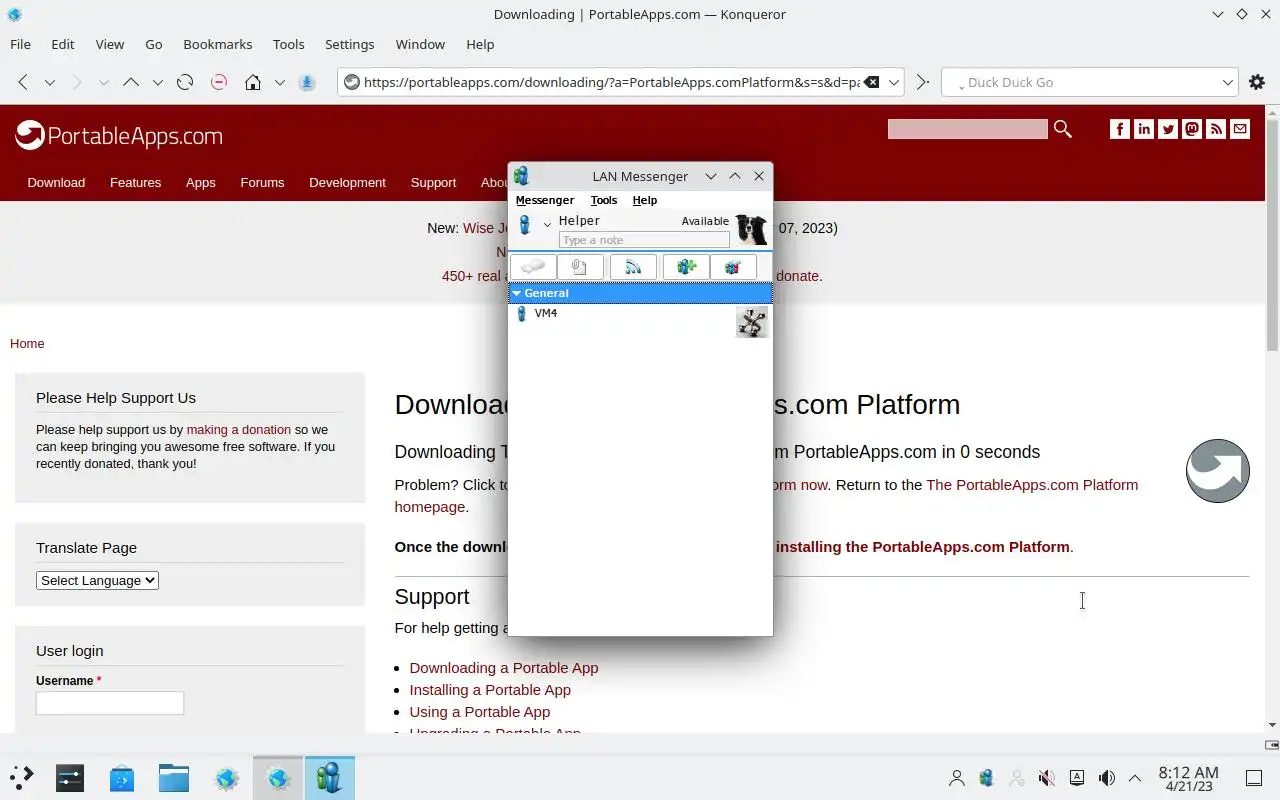Image resolution: width=1280 pixels, height=800 pixels.
Task: Click the add new group button
Action: click(x=686, y=267)
